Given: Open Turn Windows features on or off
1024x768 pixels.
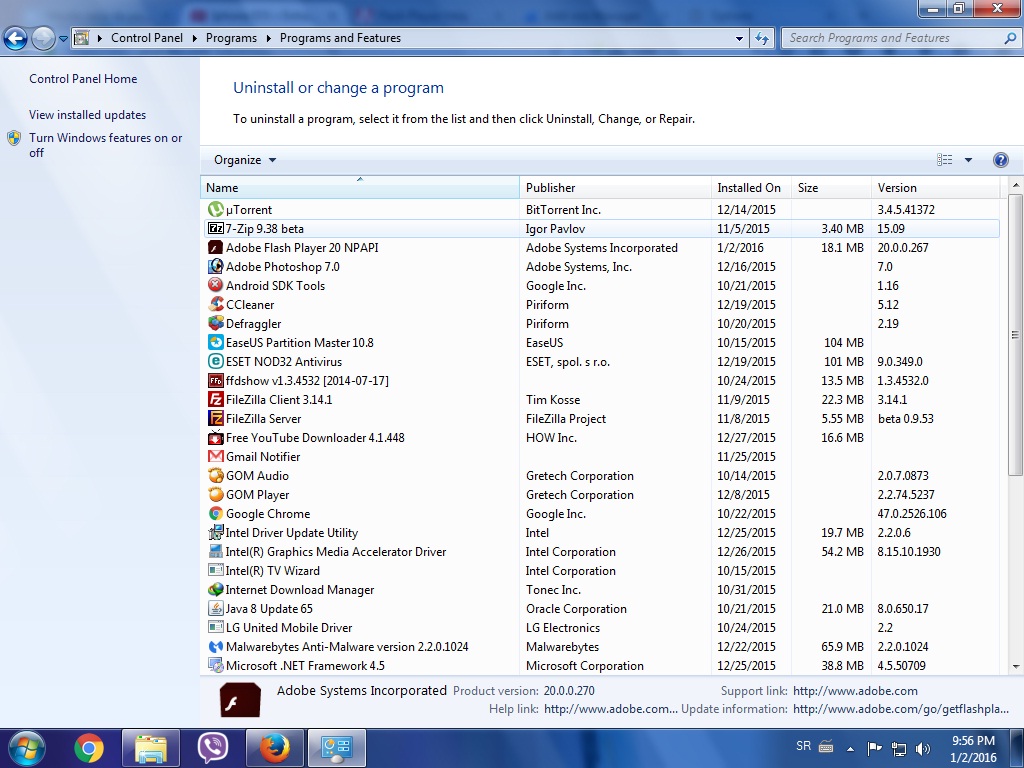Looking at the screenshot, I should tap(106, 145).
